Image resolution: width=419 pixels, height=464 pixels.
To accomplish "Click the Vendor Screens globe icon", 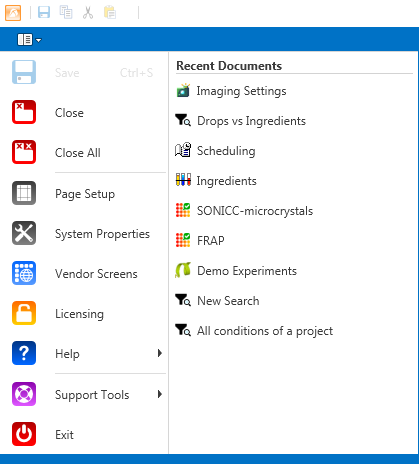I will point(24,273).
